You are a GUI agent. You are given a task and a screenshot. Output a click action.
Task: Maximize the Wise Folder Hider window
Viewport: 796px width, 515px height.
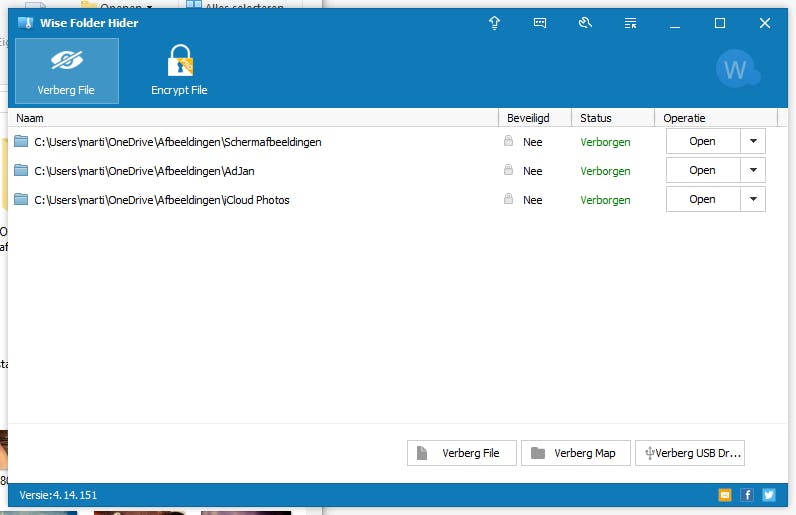pyautogui.click(x=720, y=23)
